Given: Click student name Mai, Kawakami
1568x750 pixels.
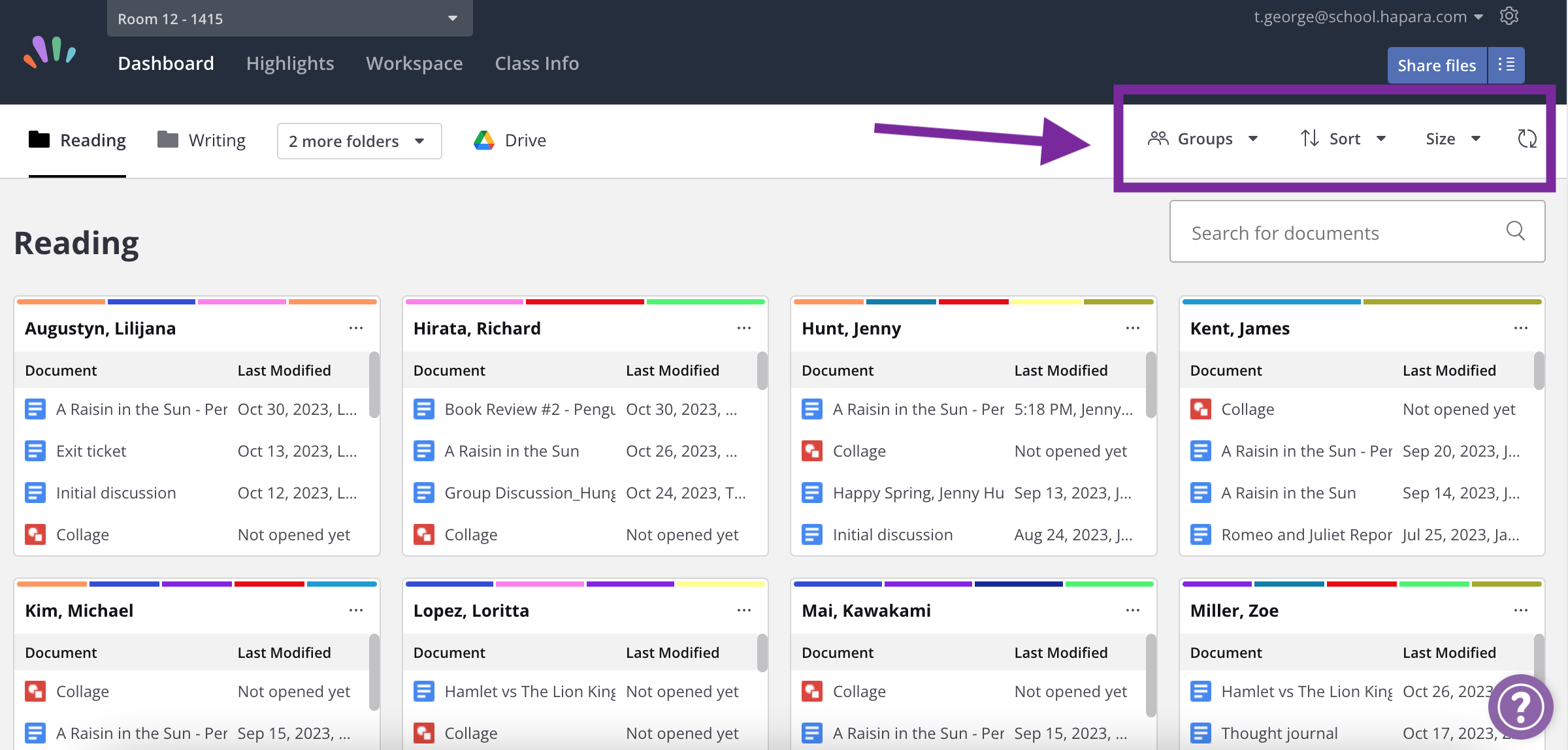Looking at the screenshot, I should tap(866, 610).
